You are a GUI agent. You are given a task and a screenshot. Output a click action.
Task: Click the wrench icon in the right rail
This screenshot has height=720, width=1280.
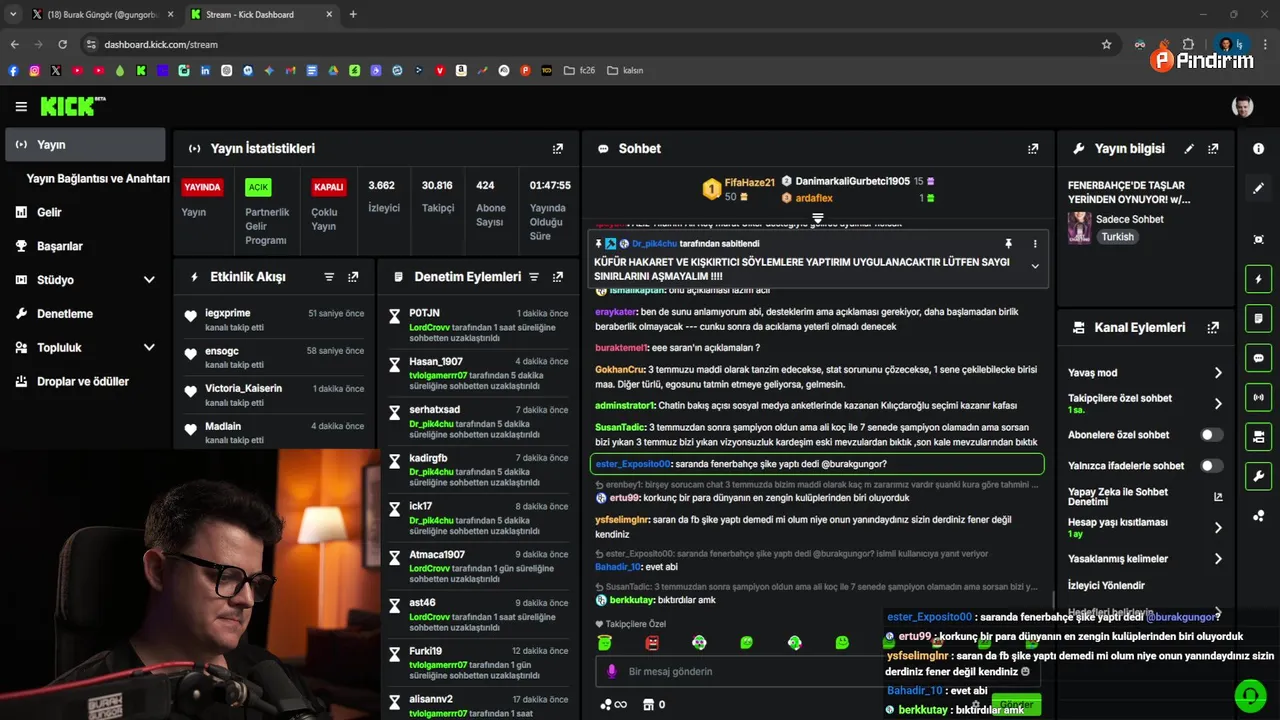click(1258, 476)
